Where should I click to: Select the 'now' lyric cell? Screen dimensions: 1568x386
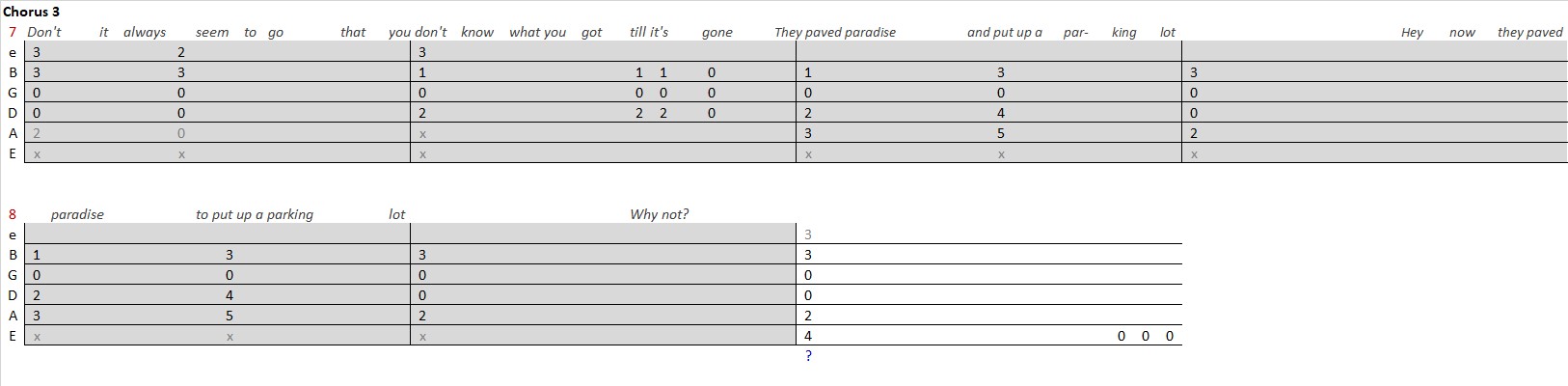pyautogui.click(x=1462, y=32)
